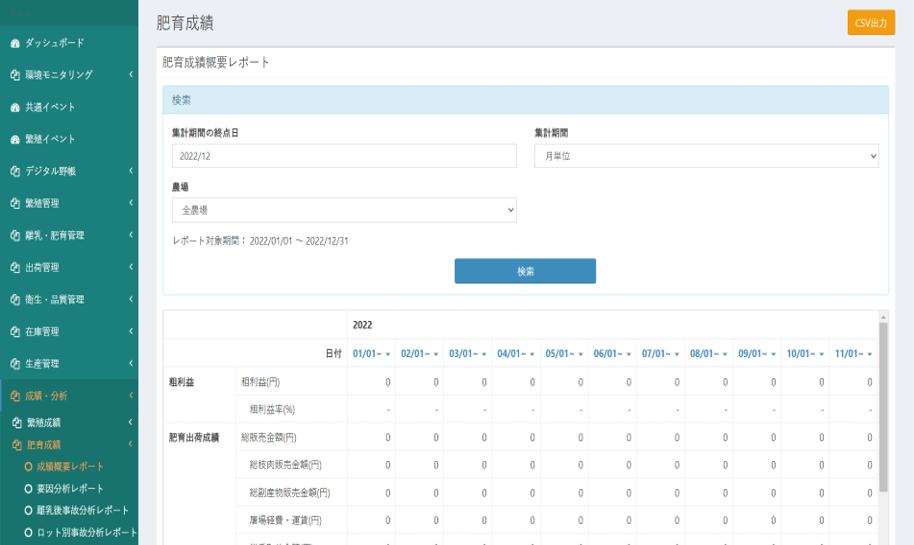
Task: Click the orange 肥育成績 submenu icon
Action: pyautogui.click(x=17, y=445)
